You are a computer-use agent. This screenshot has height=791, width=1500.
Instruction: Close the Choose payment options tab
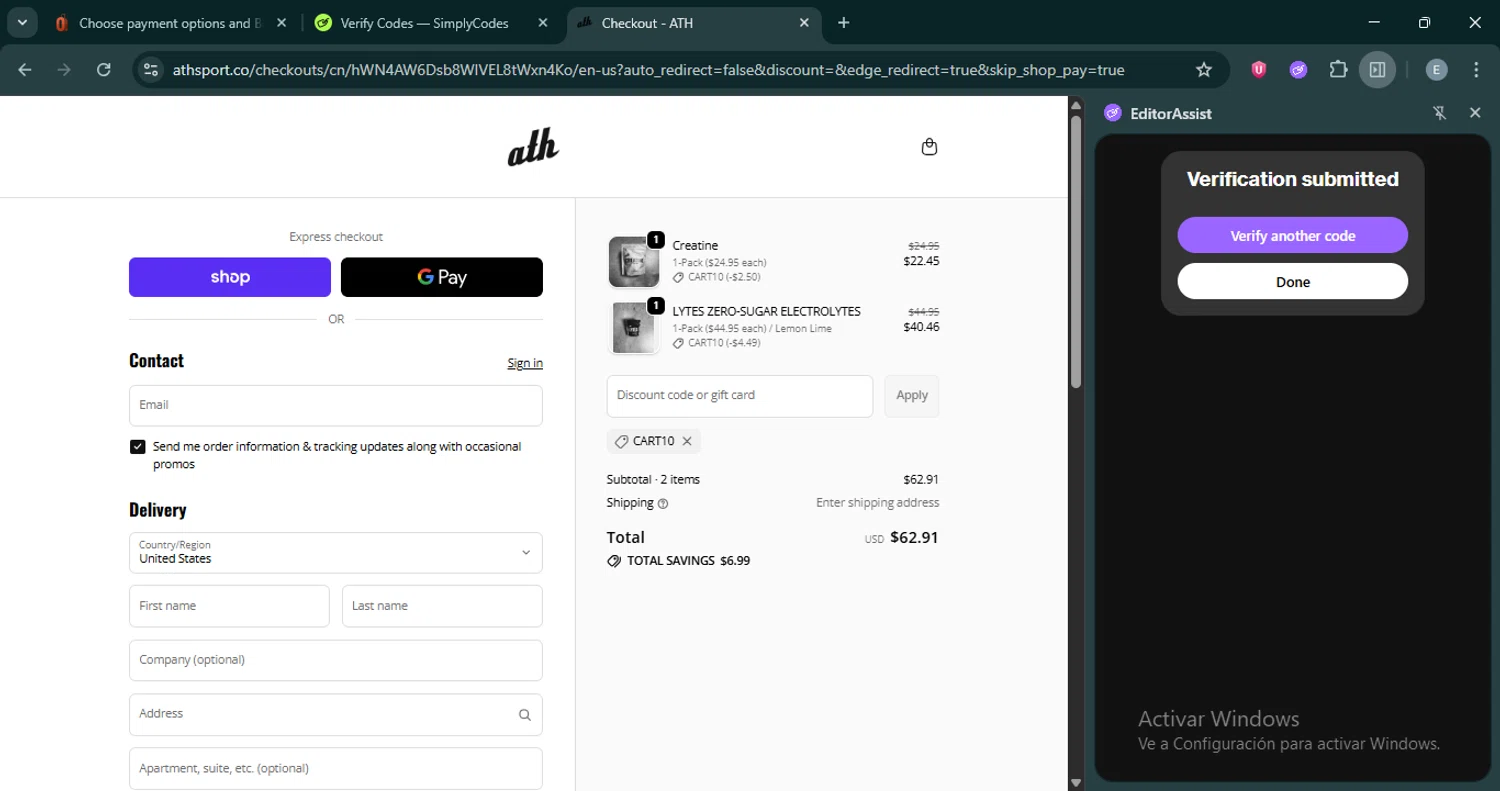click(x=281, y=23)
